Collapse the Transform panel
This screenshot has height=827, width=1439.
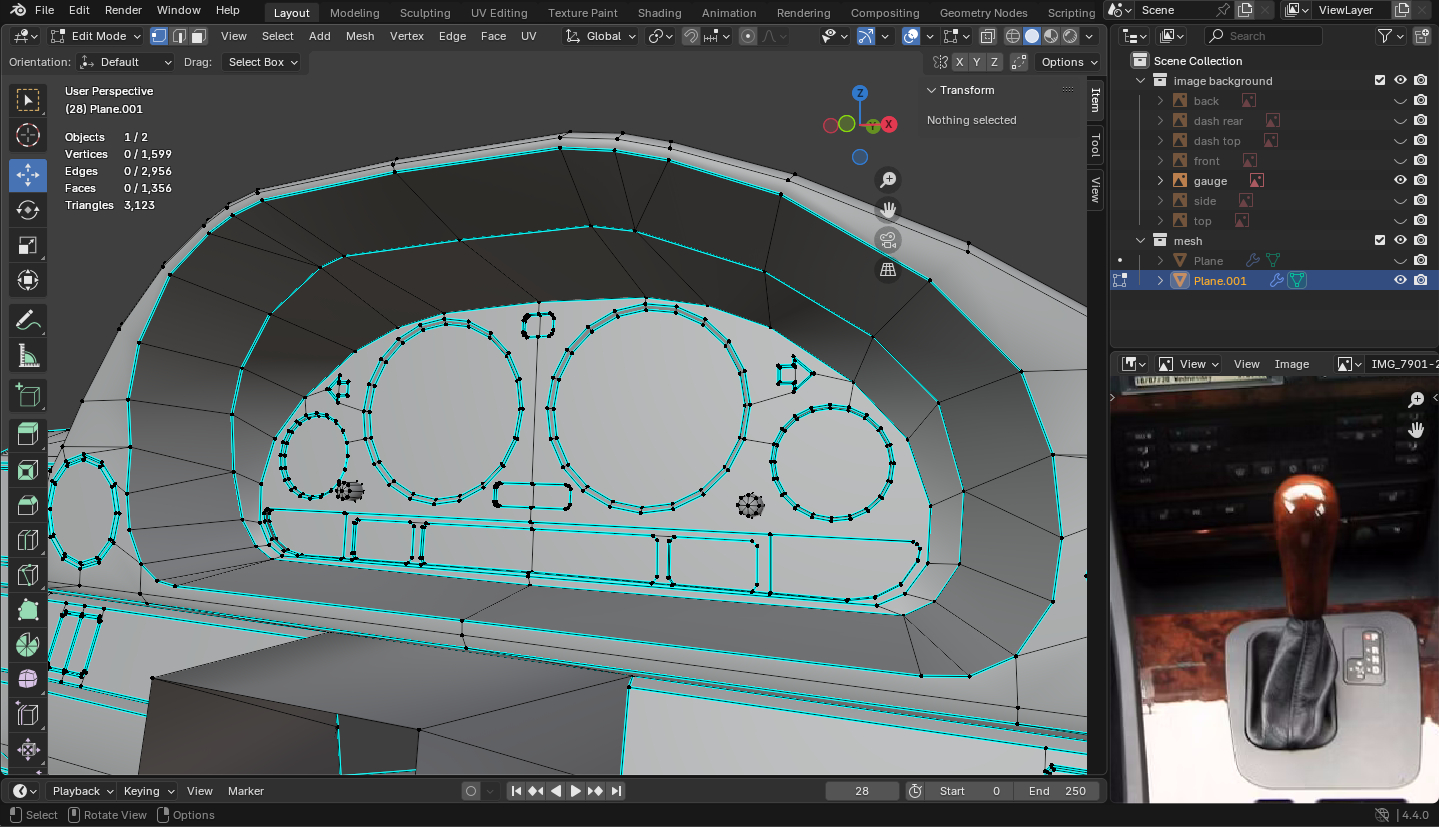[x=932, y=90]
